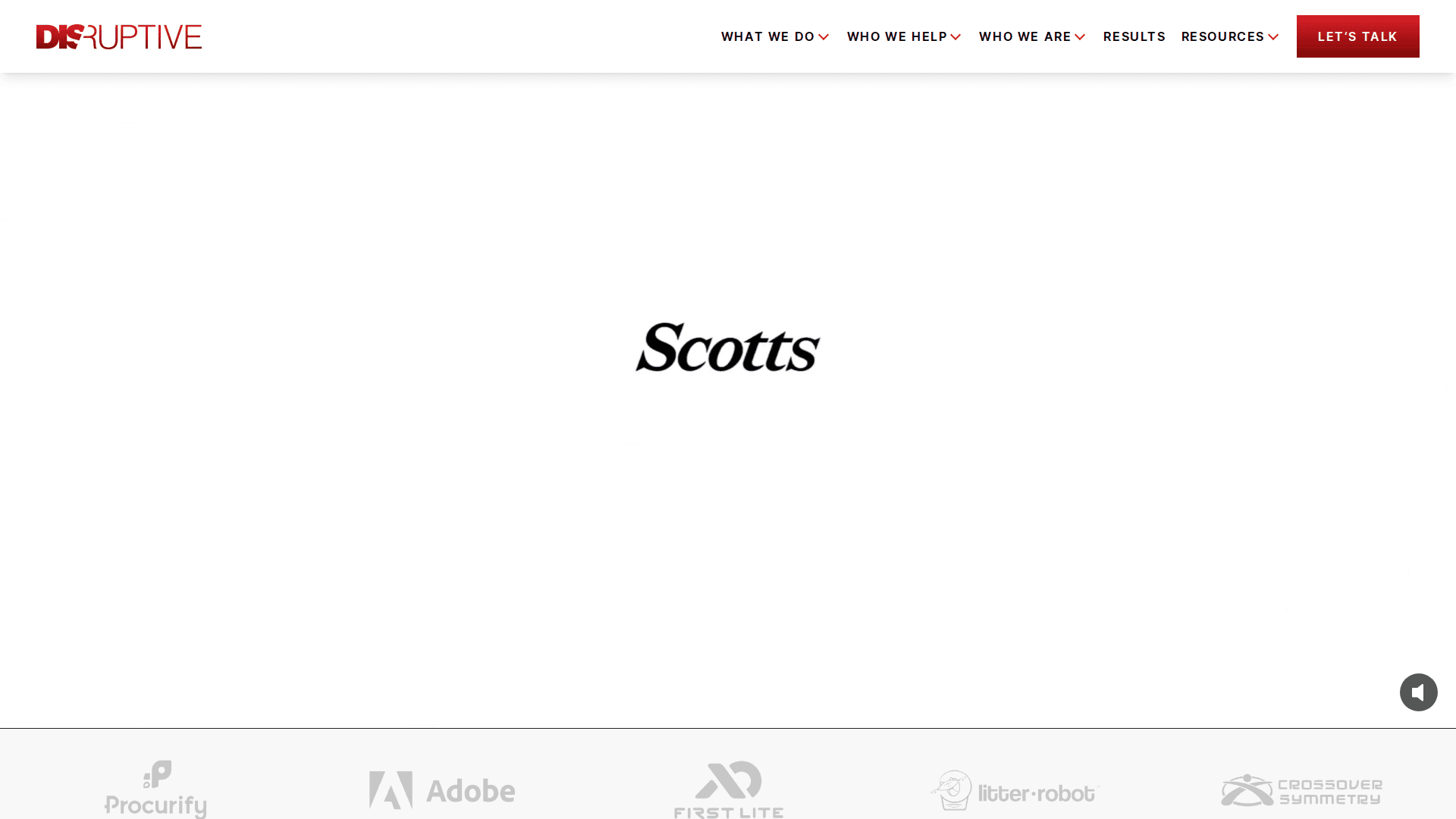
Task: Toggle the video sound speaker icon
Action: coord(1418,692)
